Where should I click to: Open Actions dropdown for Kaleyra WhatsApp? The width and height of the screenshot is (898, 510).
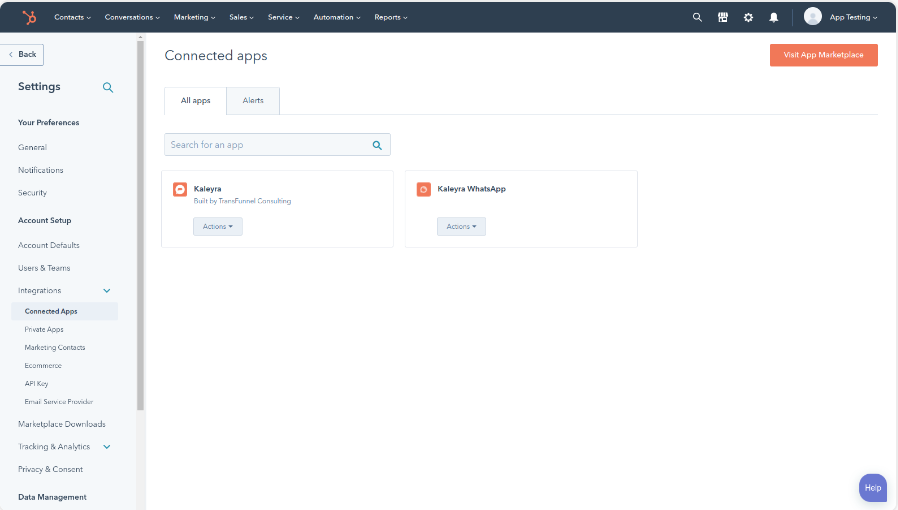coord(461,227)
